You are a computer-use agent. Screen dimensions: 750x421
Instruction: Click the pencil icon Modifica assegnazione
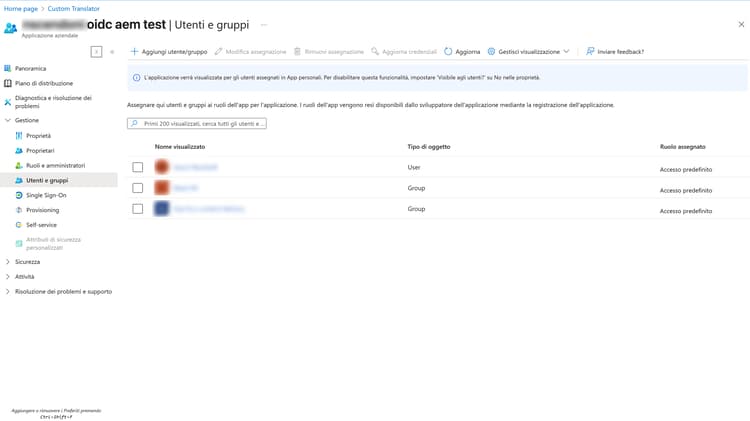click(219, 51)
